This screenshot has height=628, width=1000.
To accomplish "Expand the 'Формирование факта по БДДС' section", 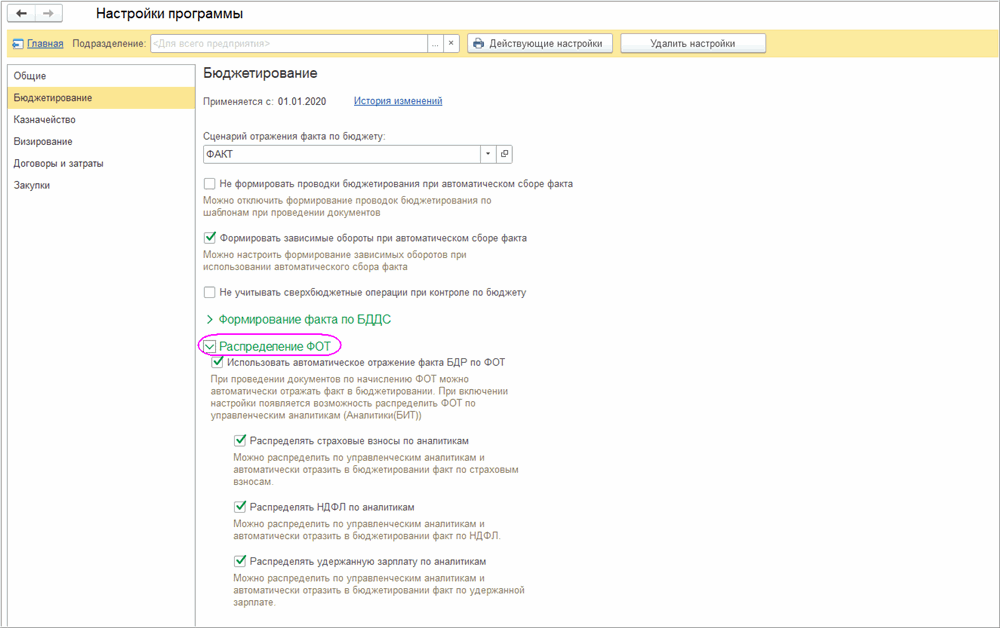I will (x=298, y=319).
